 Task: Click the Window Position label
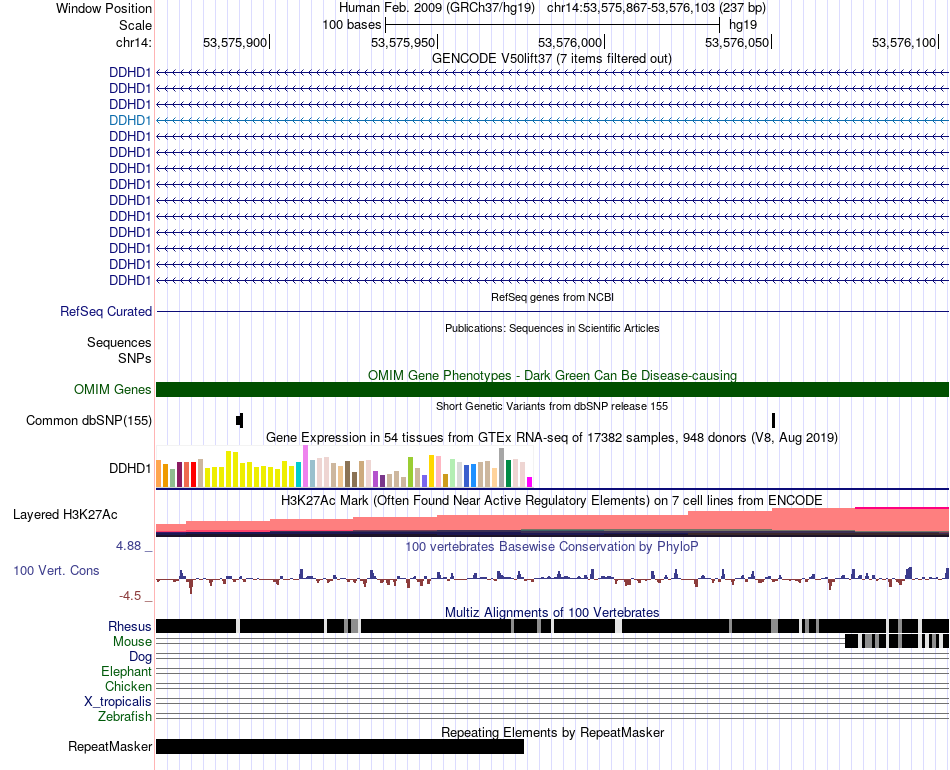coord(104,8)
